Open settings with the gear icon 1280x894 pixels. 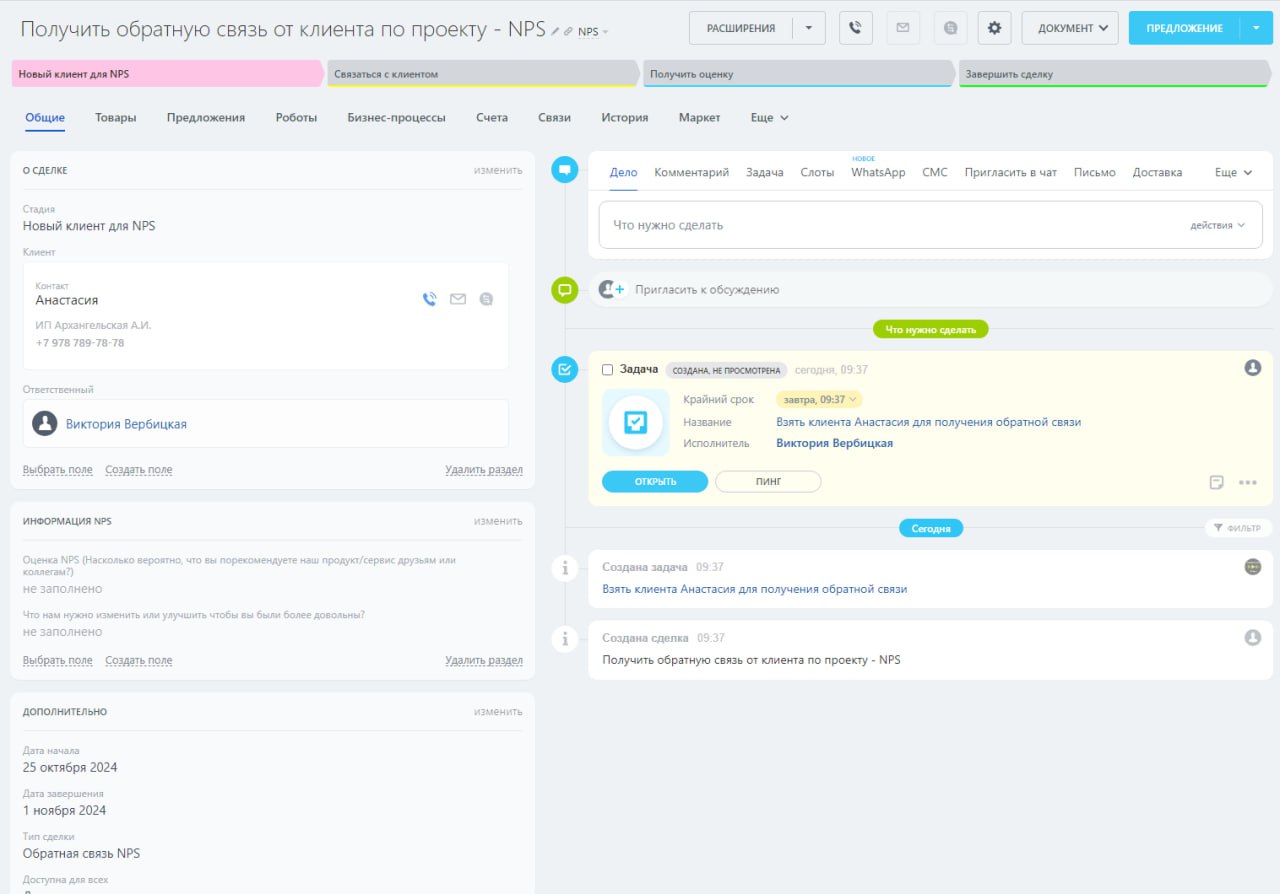point(994,28)
